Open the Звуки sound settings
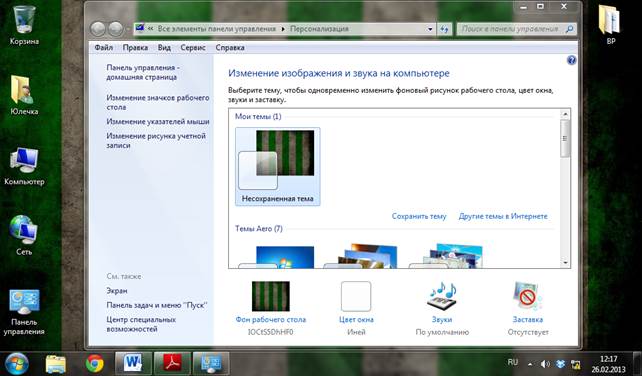 click(442, 308)
